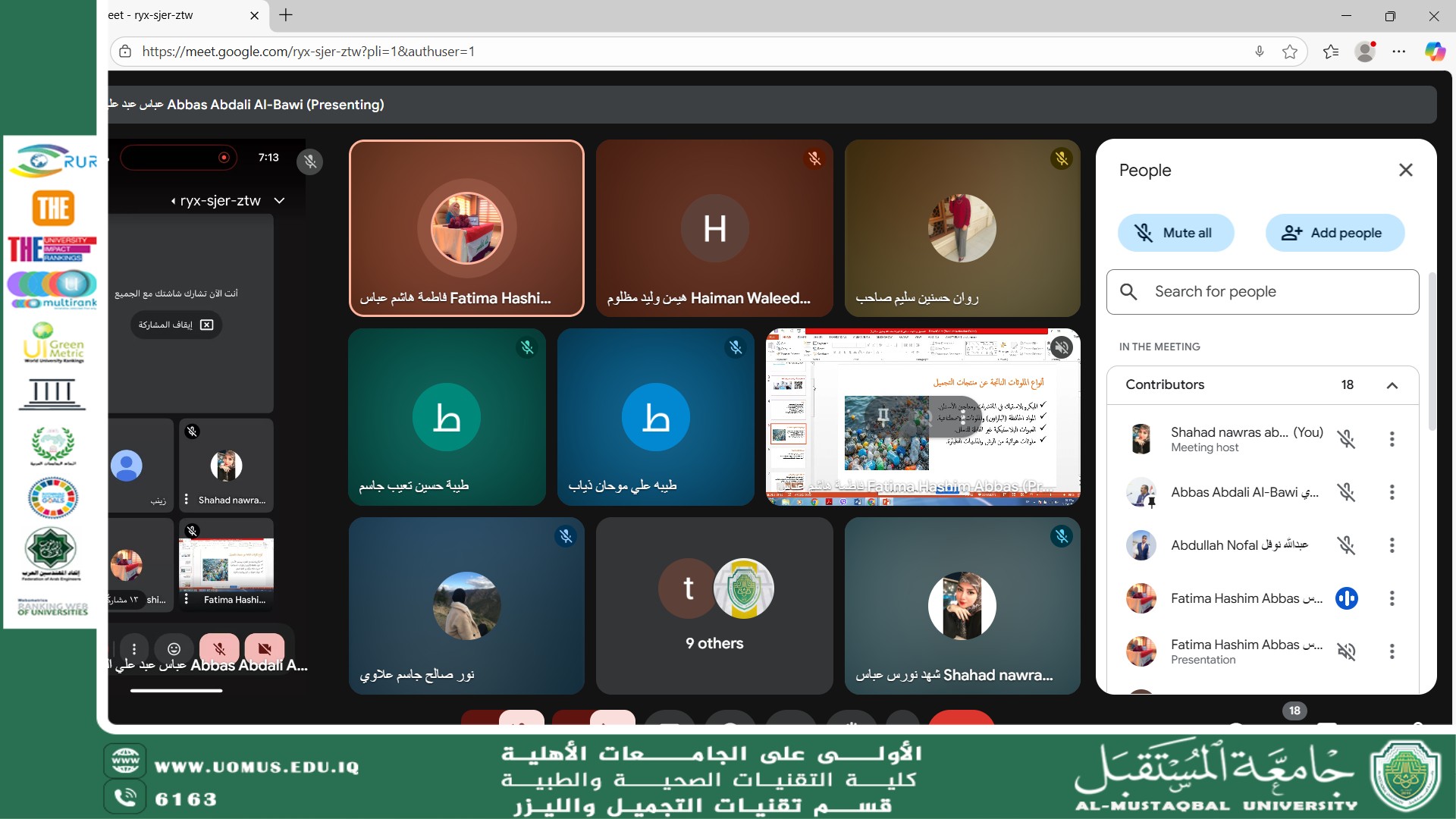Mute the Fatima Hashim Abbas presentation audio

coord(1346,651)
